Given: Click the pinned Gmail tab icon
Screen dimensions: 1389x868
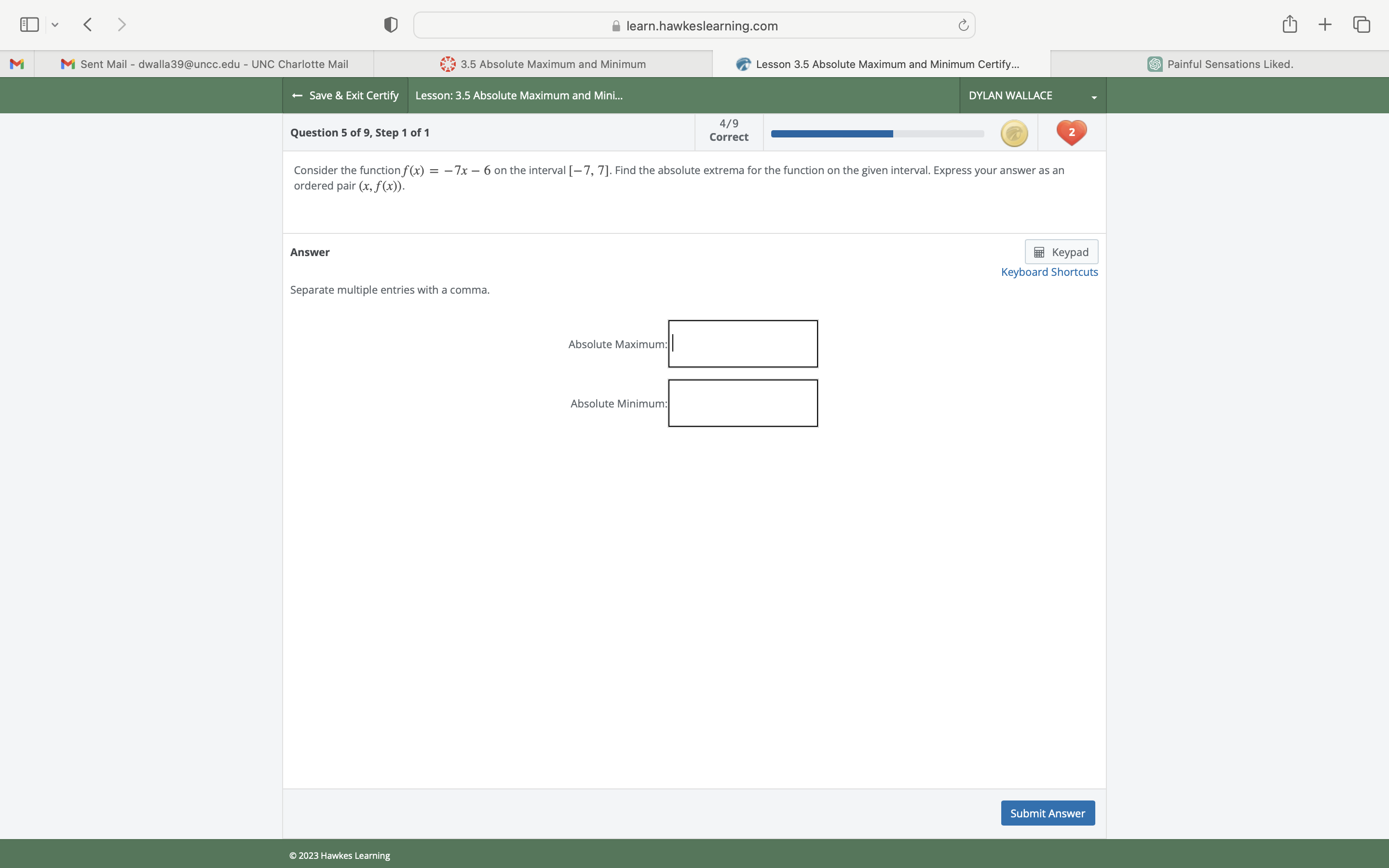Looking at the screenshot, I should click(x=17, y=64).
